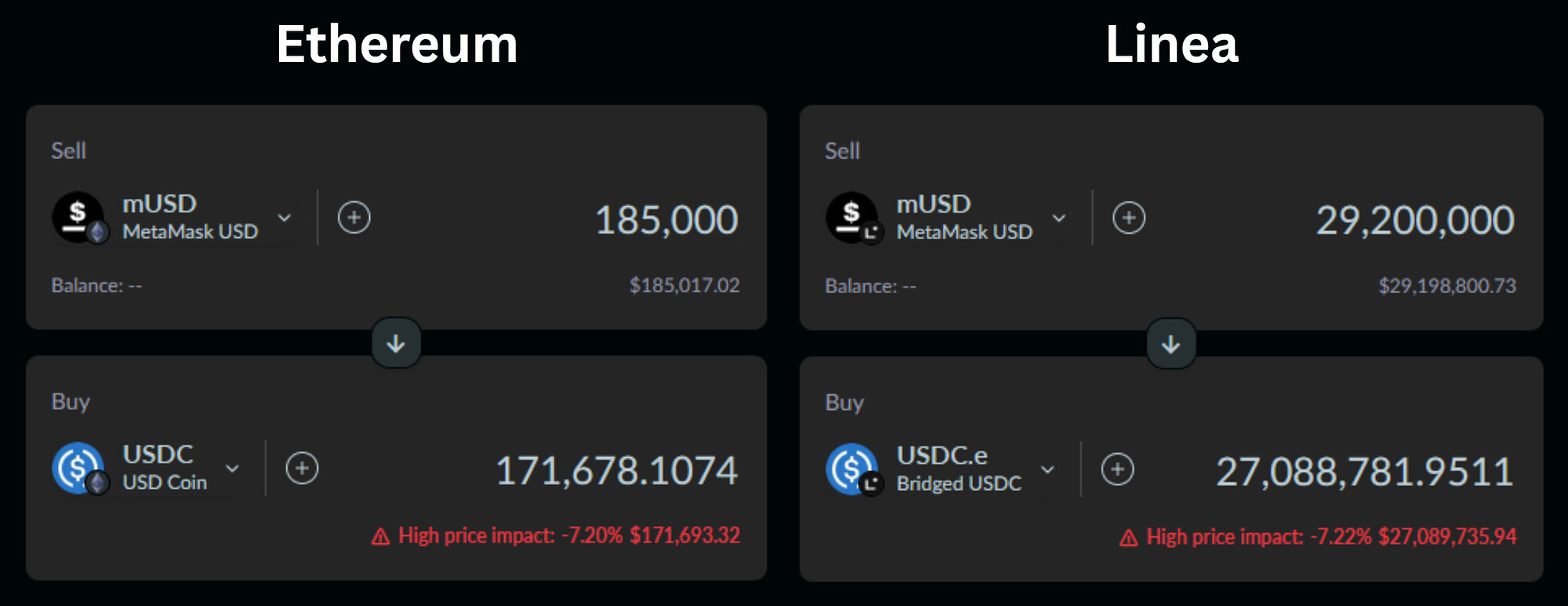Click the Linea mUSD token icon
This screenshot has width=1568, height=606.
(852, 217)
